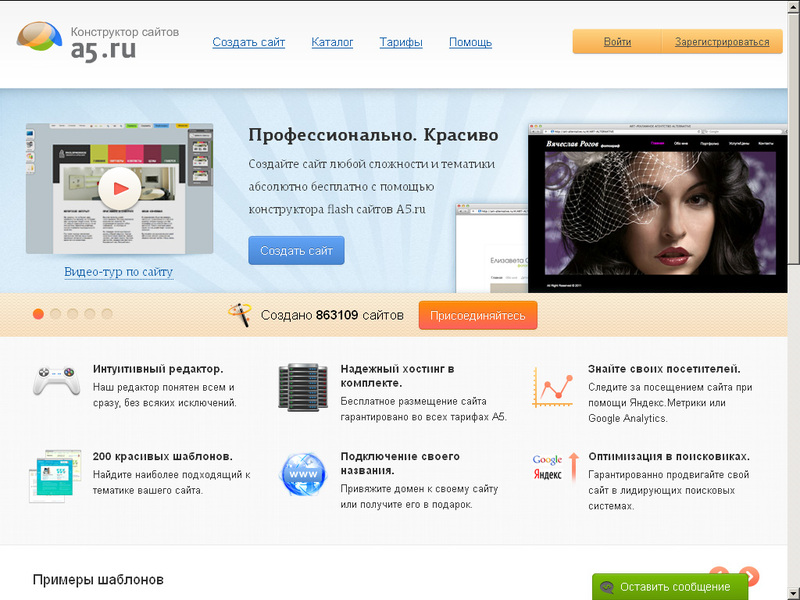This screenshot has width=800, height=600.
Task: Click the Войти login button
Action: [617, 42]
